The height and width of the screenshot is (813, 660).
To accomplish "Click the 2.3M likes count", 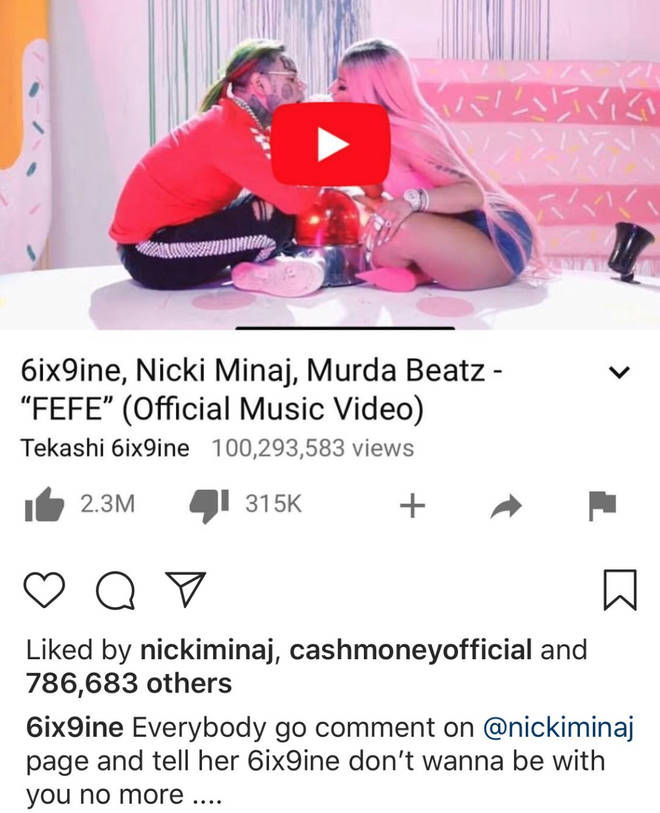I will pyautogui.click(x=107, y=504).
